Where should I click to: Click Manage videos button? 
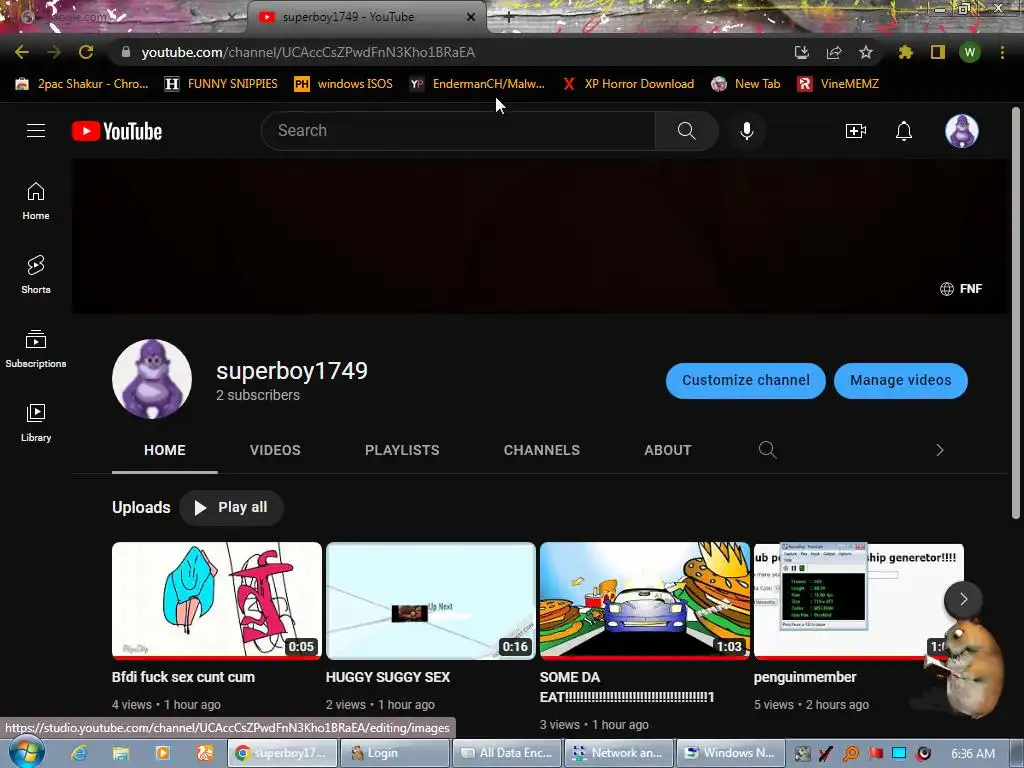click(901, 380)
